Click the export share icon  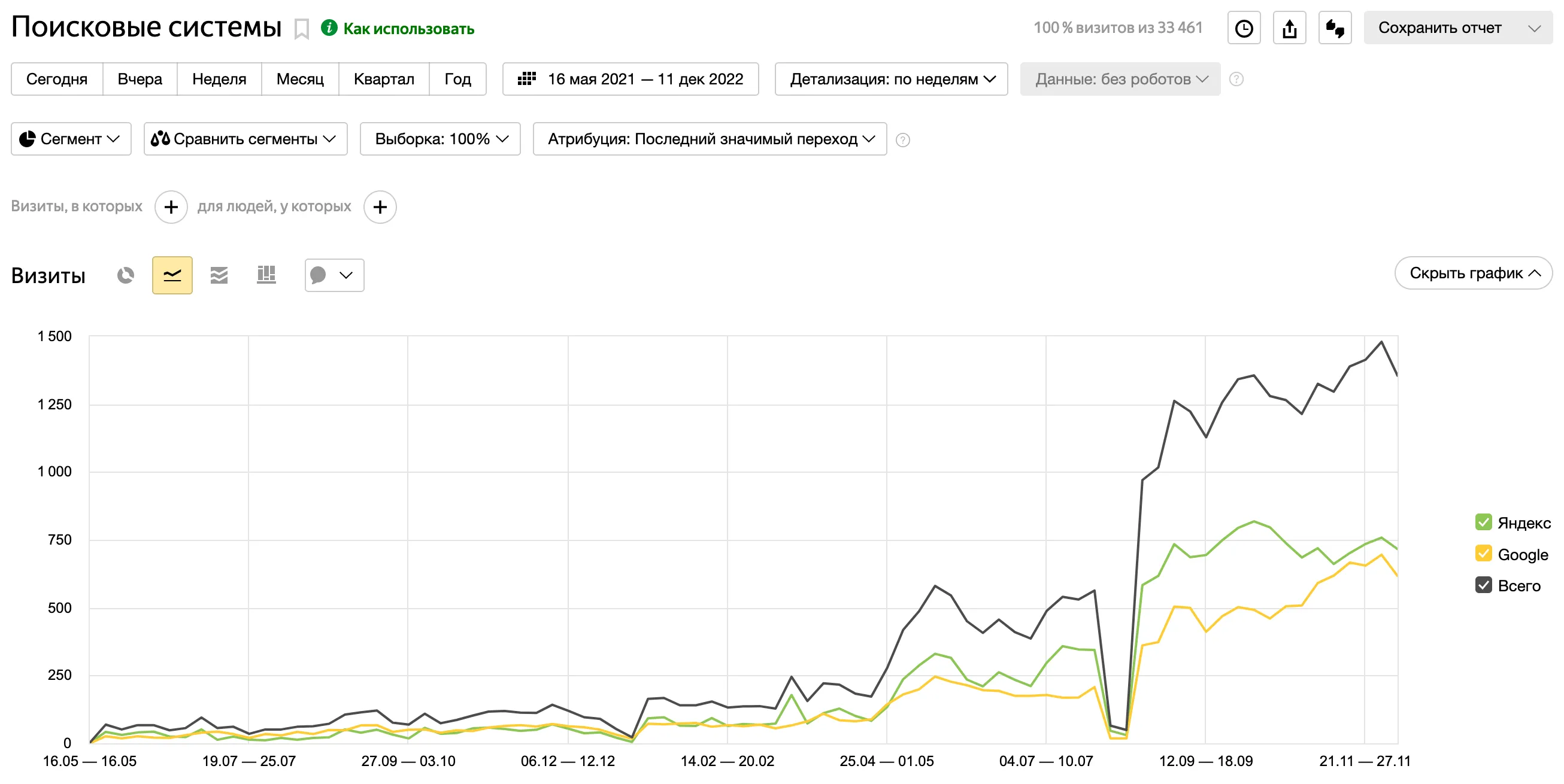pos(1289,29)
